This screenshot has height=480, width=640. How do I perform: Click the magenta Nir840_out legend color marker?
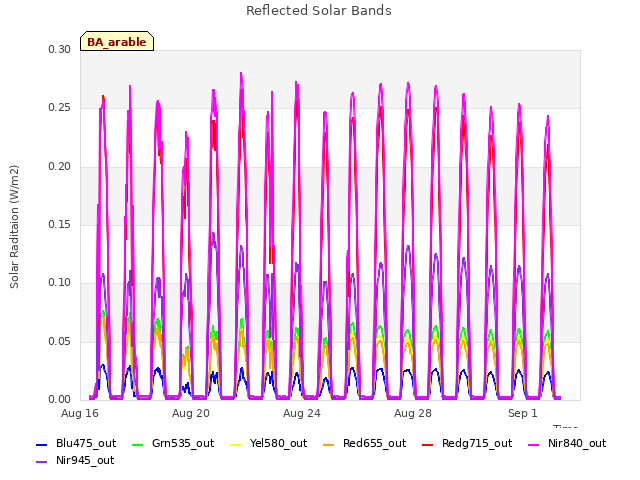pos(534,444)
